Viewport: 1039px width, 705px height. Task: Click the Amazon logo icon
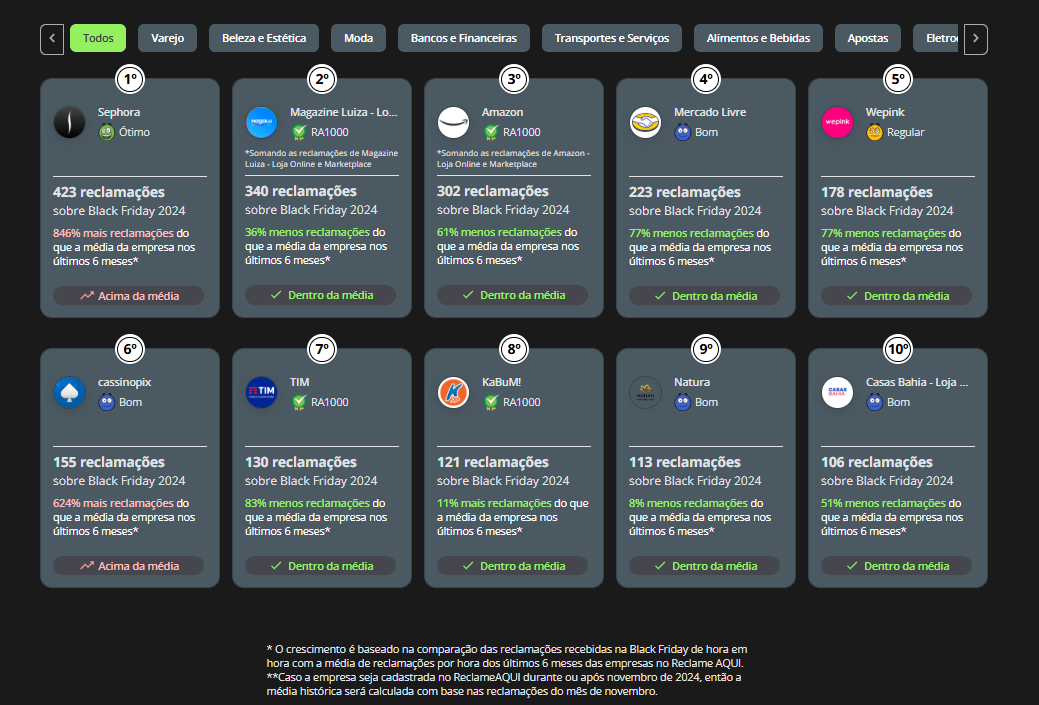coord(453,122)
